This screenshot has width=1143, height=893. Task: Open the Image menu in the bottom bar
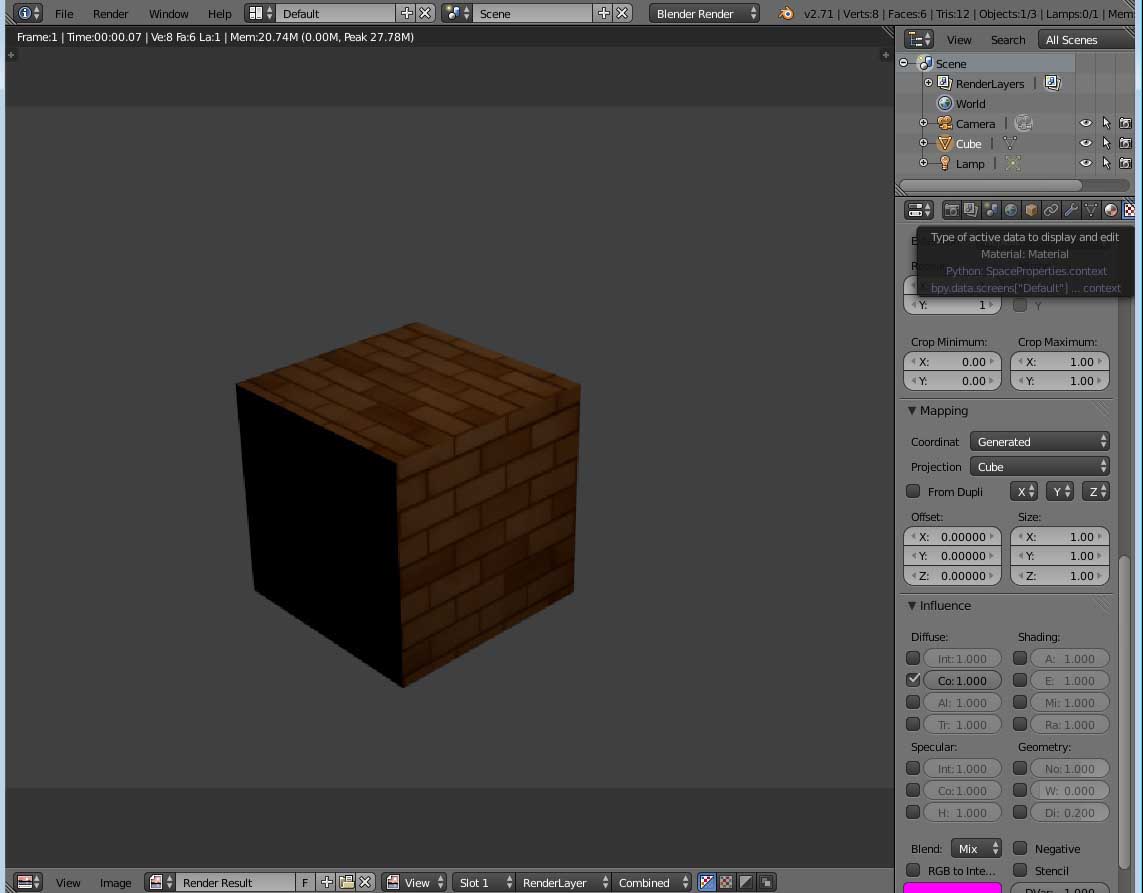(115, 882)
